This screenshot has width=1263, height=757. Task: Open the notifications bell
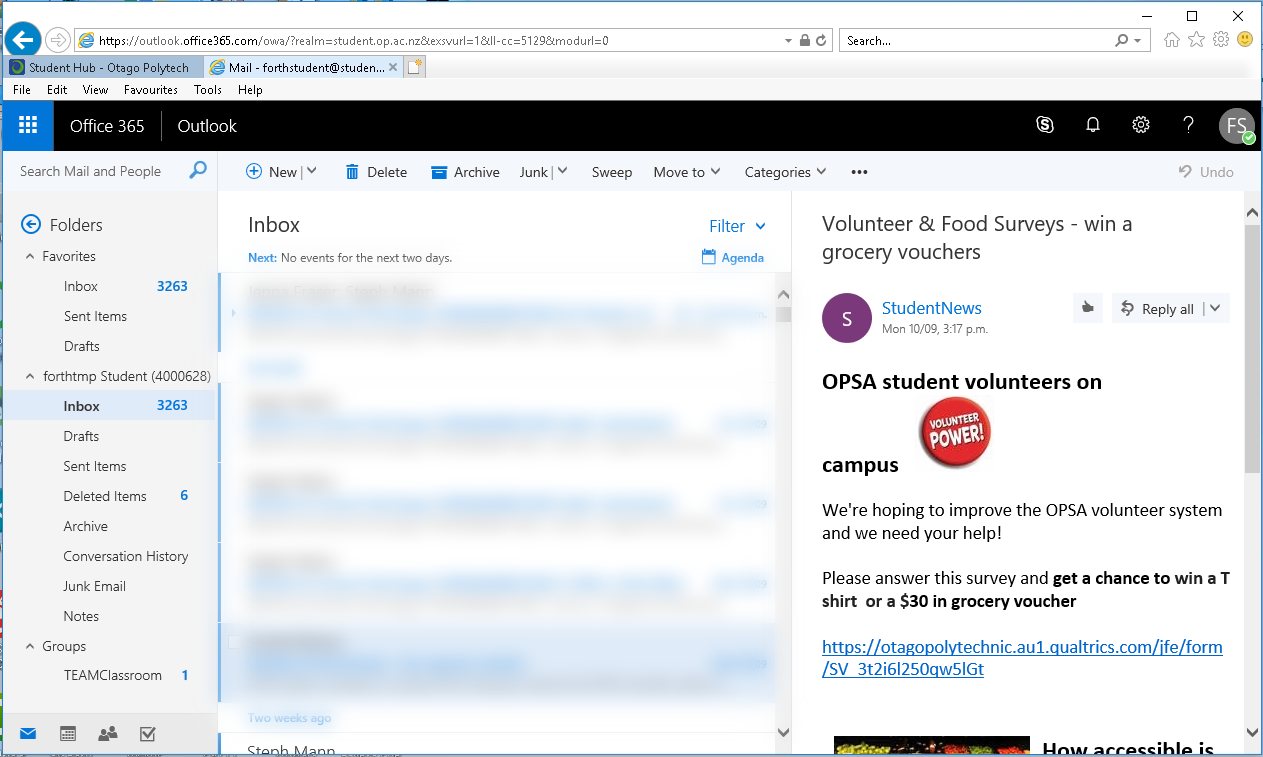[1093, 125]
